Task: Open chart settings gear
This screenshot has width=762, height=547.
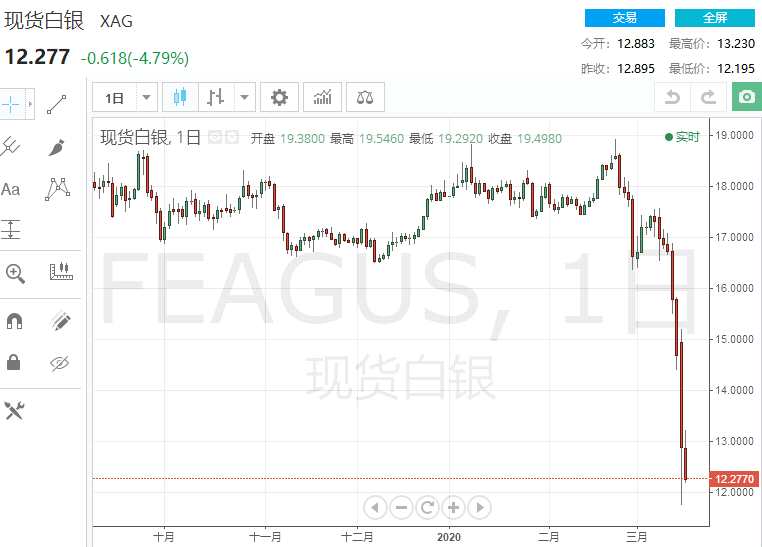Action: tap(279, 98)
